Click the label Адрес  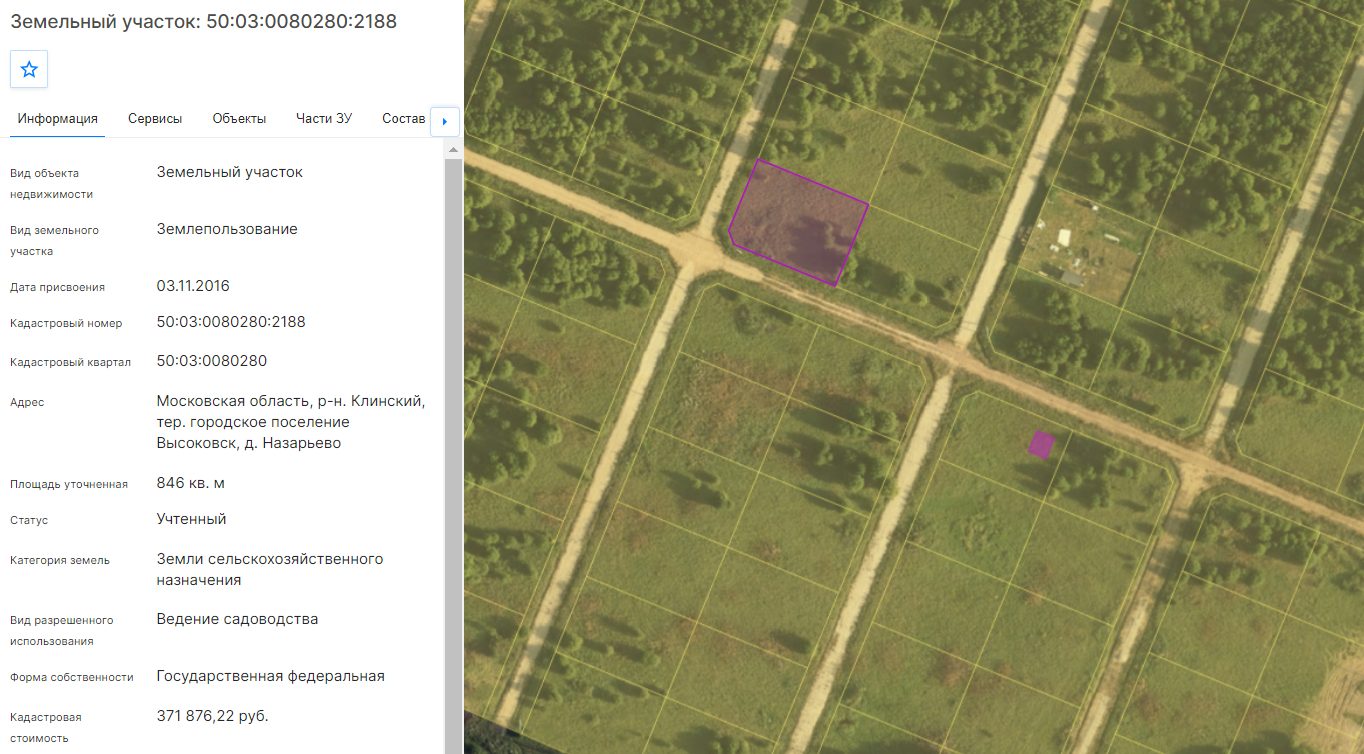[27, 402]
